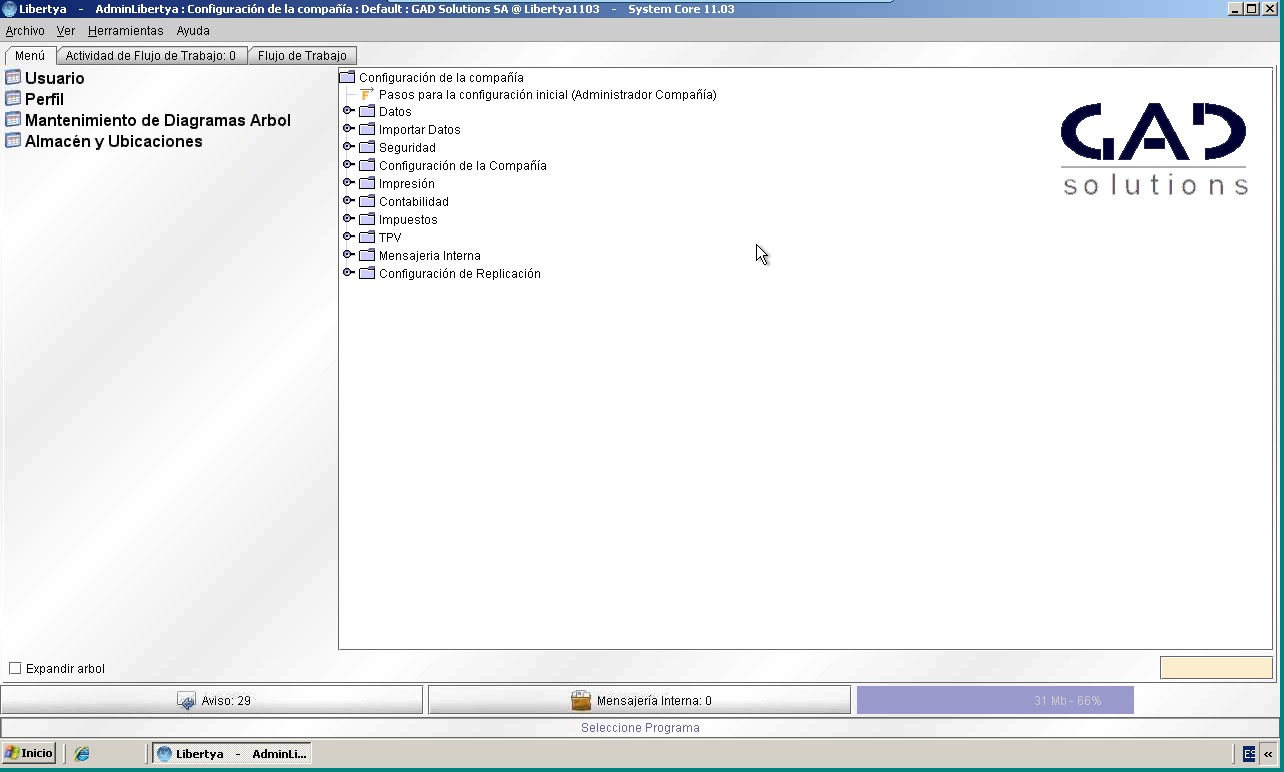Open Usuario shortcut label
This screenshot has height=772, width=1284.
[x=55, y=78]
